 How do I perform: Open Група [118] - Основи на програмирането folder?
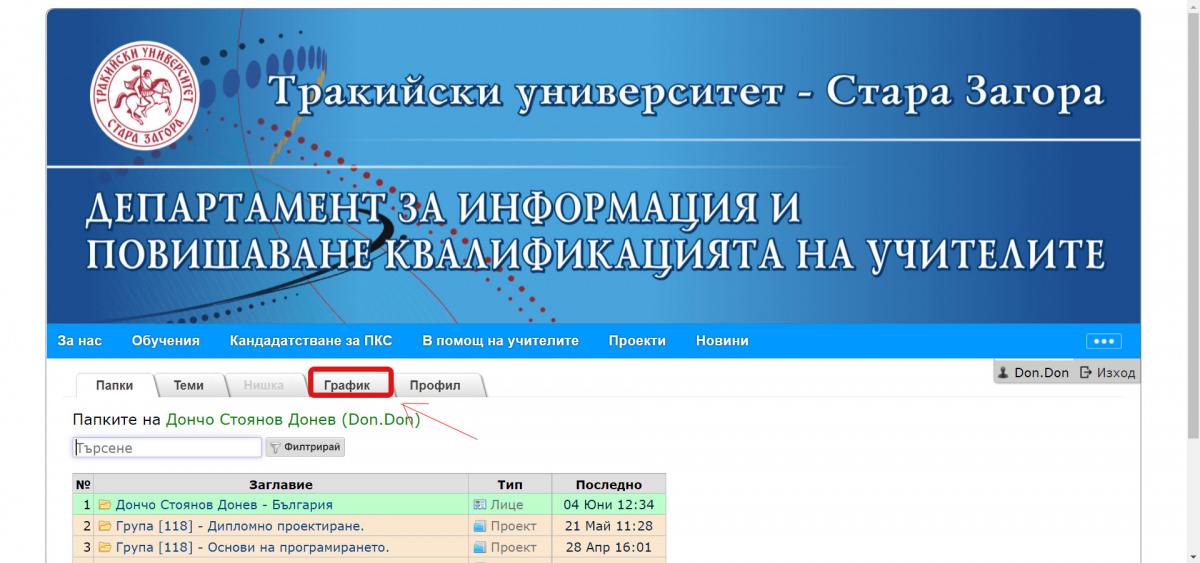point(252,547)
